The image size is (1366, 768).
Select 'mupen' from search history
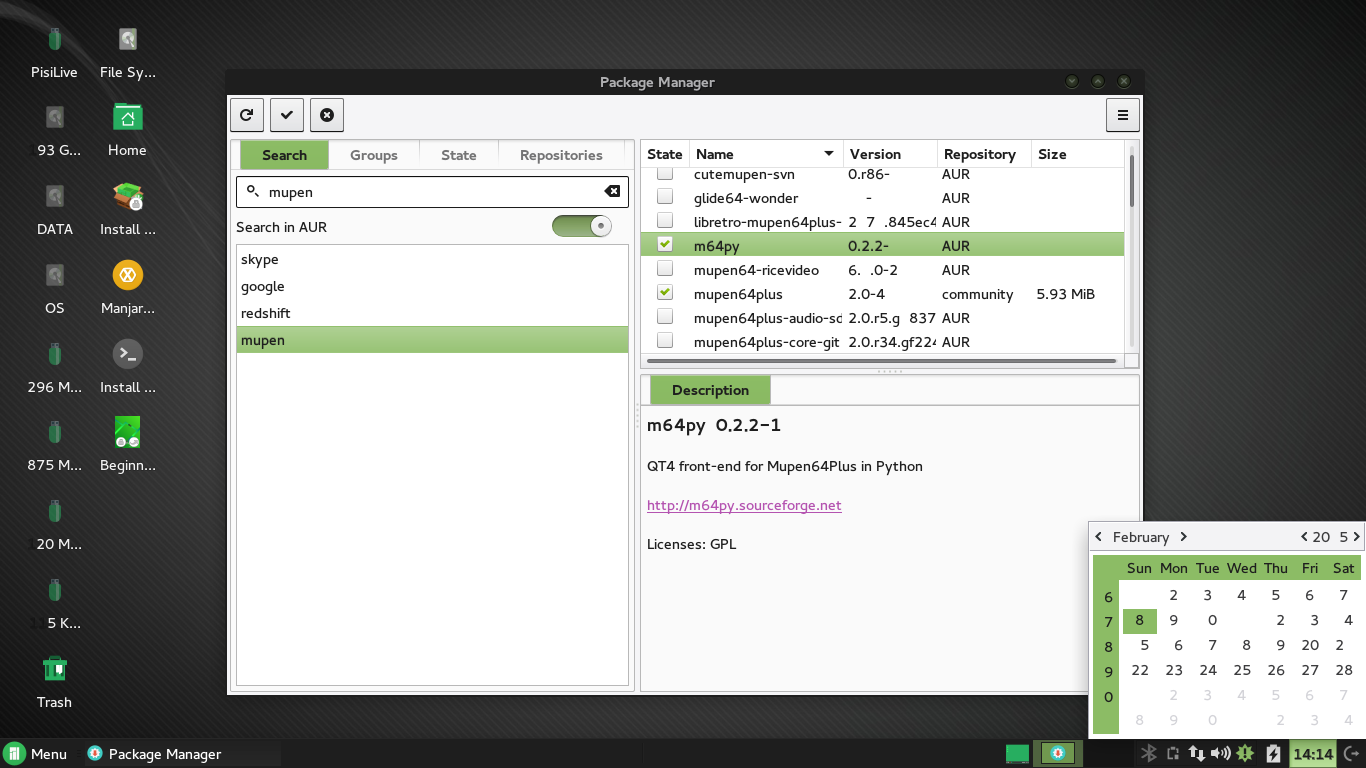pos(432,340)
